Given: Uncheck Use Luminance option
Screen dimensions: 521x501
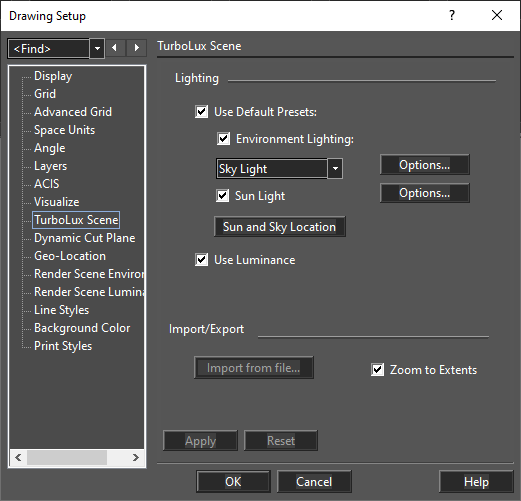Looking at the screenshot, I should tap(202, 260).
